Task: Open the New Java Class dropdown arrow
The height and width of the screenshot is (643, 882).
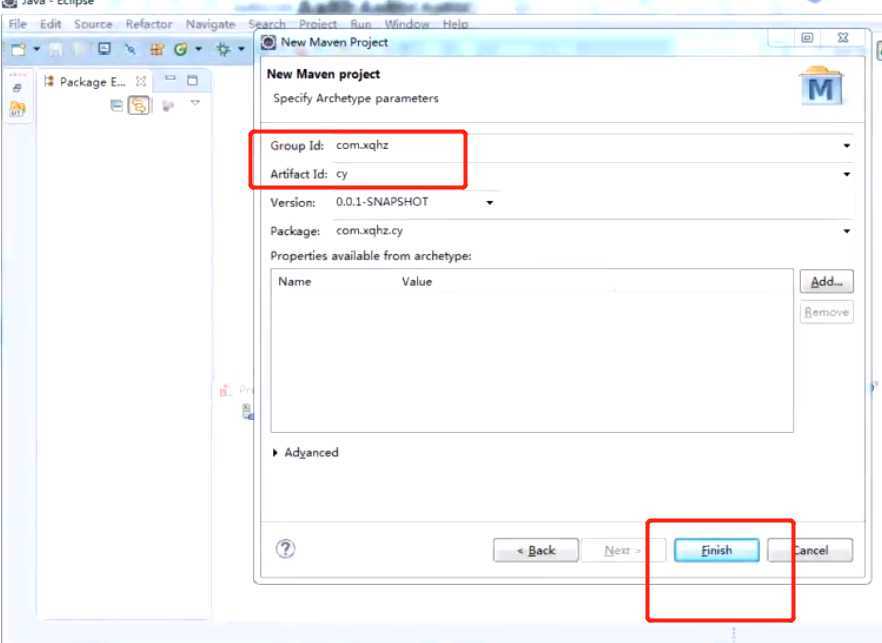Action: click(x=199, y=50)
